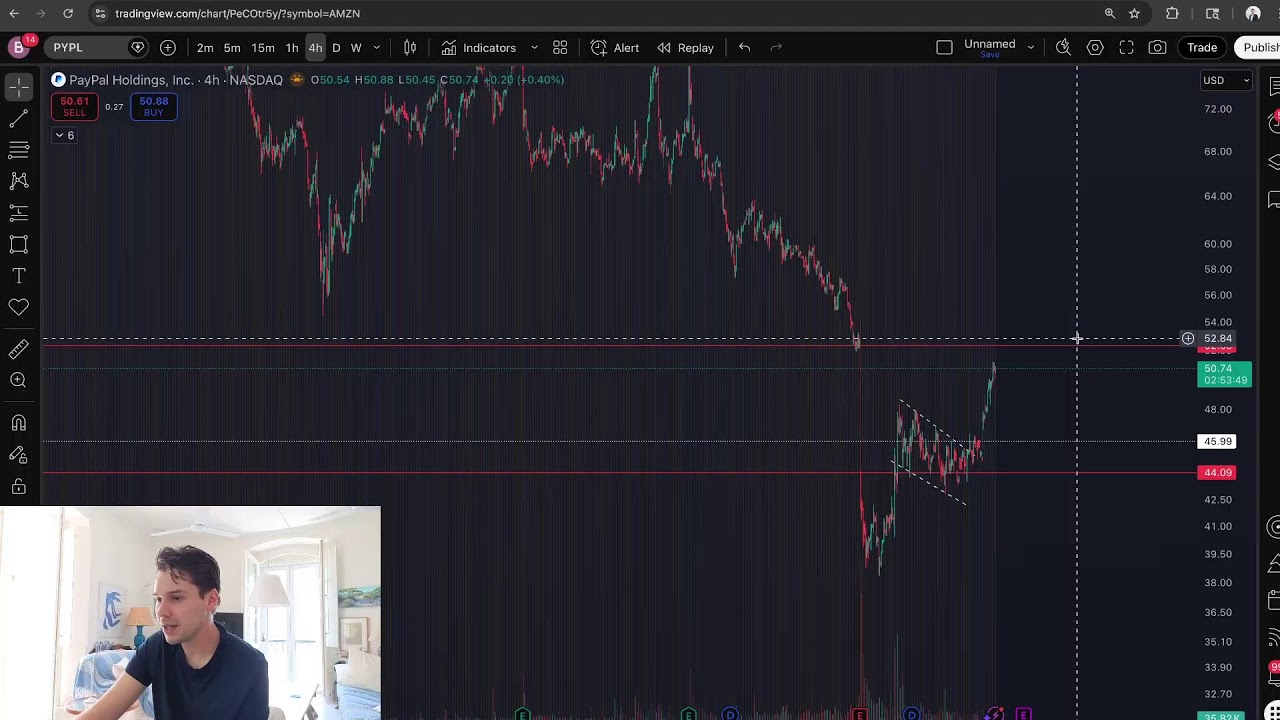Image resolution: width=1280 pixels, height=720 pixels.
Task: Open the layout setup grid icon
Action: pyautogui.click(x=560, y=47)
